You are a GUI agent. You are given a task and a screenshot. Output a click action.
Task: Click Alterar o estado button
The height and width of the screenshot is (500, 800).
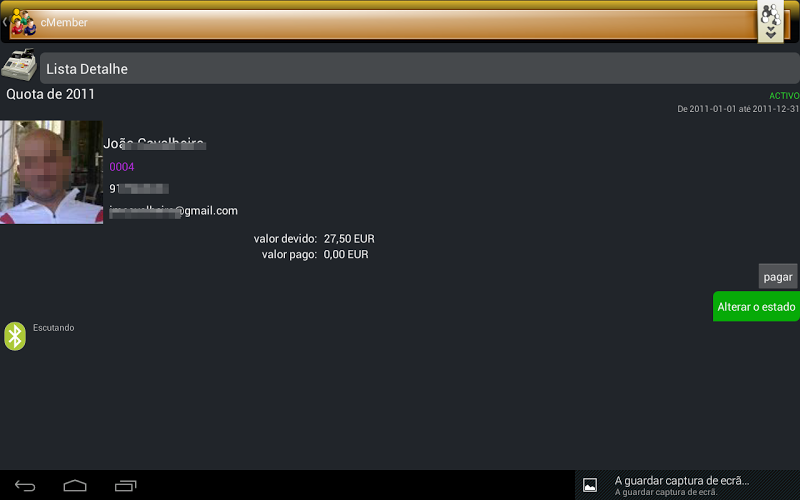pyautogui.click(x=756, y=307)
